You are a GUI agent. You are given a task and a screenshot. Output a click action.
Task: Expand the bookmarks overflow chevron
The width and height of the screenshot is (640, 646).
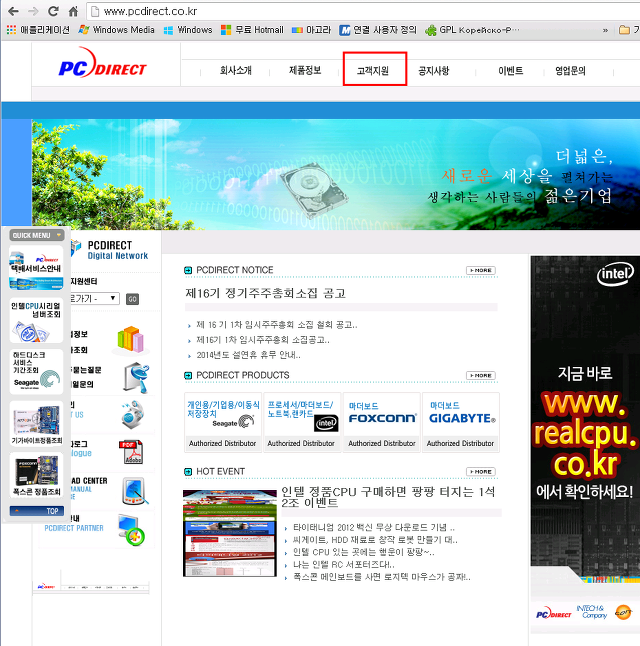(x=605, y=30)
